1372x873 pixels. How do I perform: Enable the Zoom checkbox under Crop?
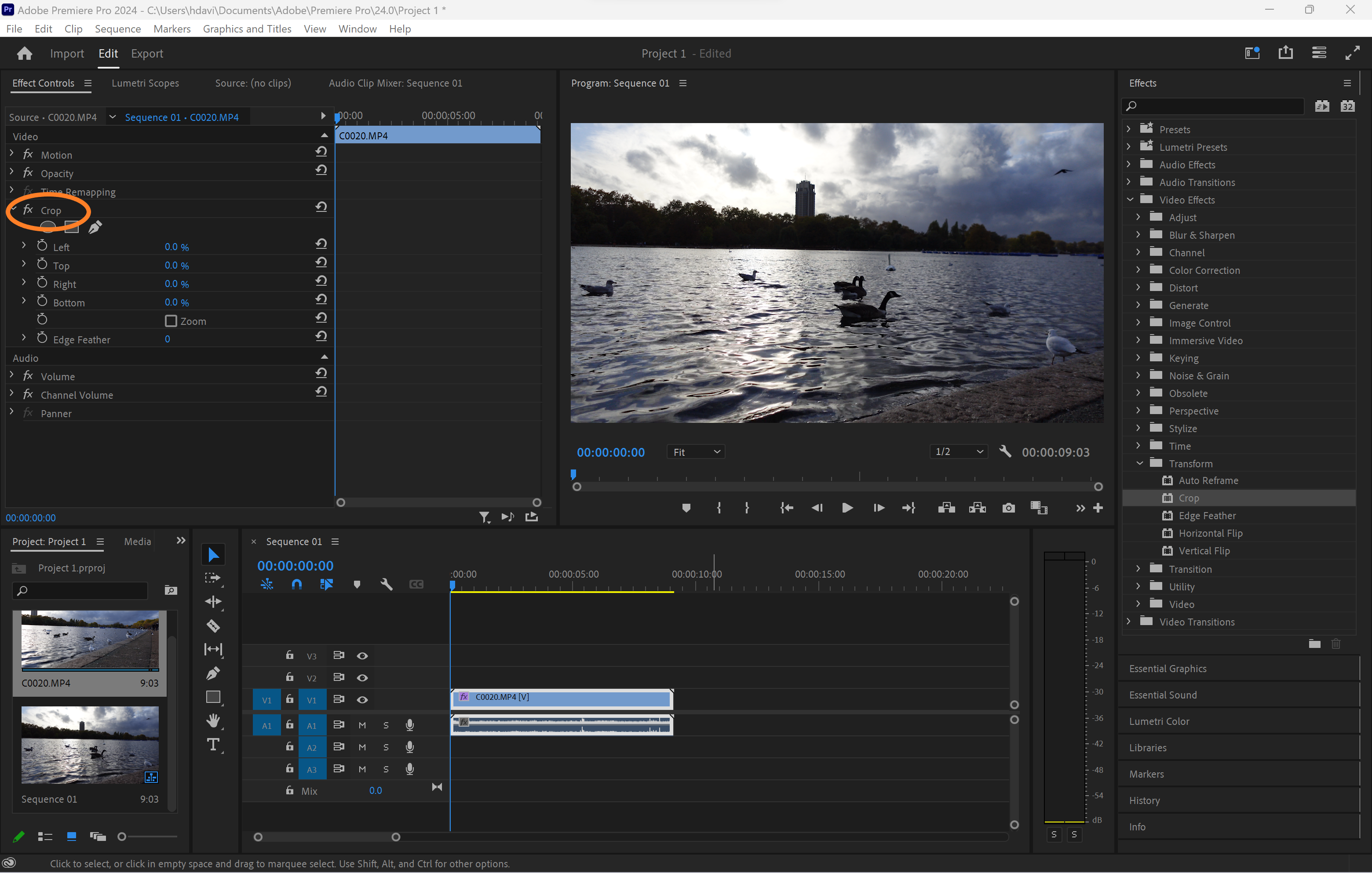(x=171, y=320)
